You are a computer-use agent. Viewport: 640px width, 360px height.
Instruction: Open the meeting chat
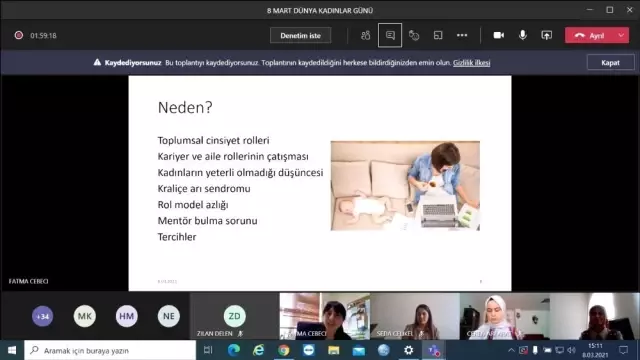390,36
